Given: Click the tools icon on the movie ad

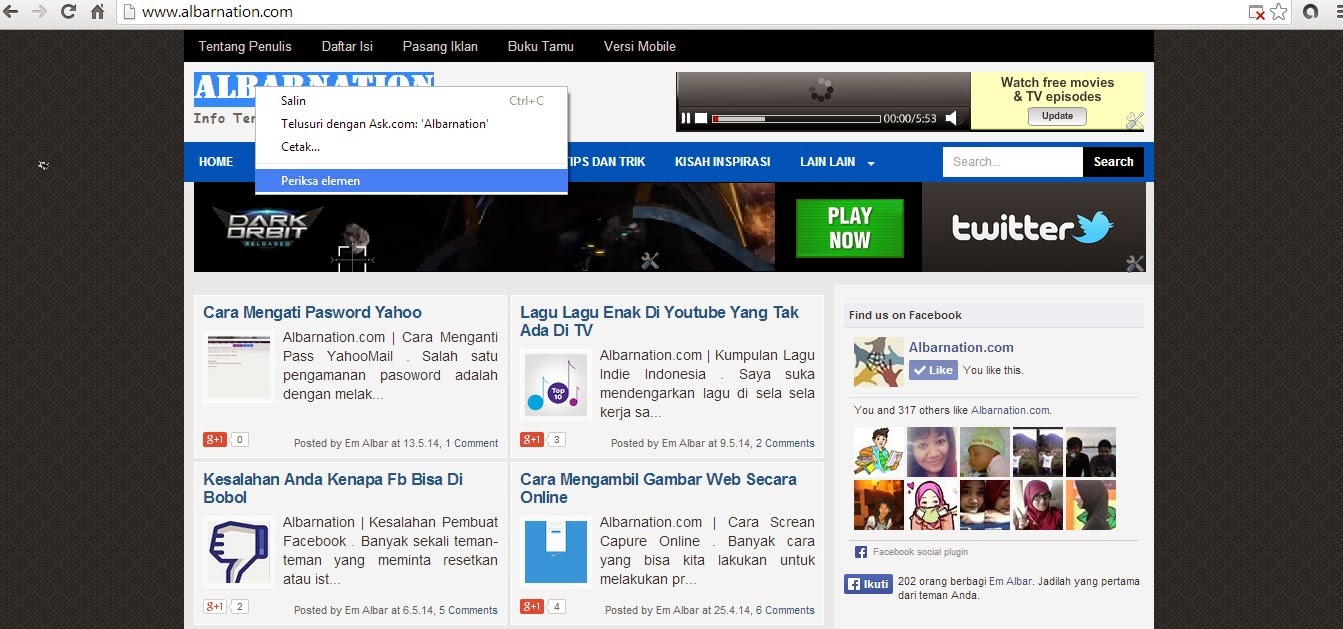Looking at the screenshot, I should (1133, 120).
